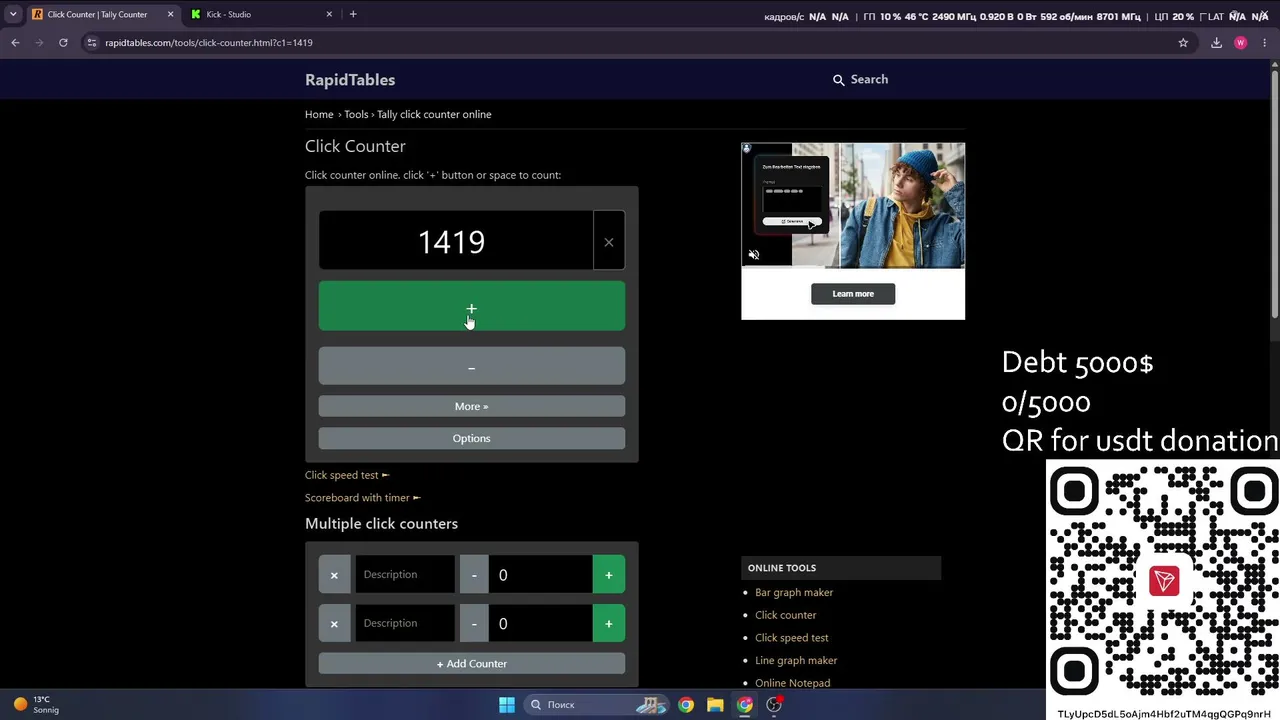Open the OBS Studio taskbar icon

(774, 705)
